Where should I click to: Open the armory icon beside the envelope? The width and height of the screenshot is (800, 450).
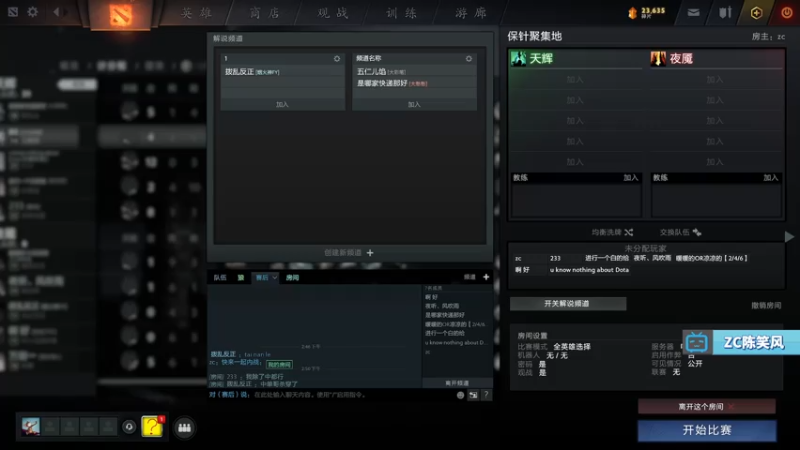725,13
